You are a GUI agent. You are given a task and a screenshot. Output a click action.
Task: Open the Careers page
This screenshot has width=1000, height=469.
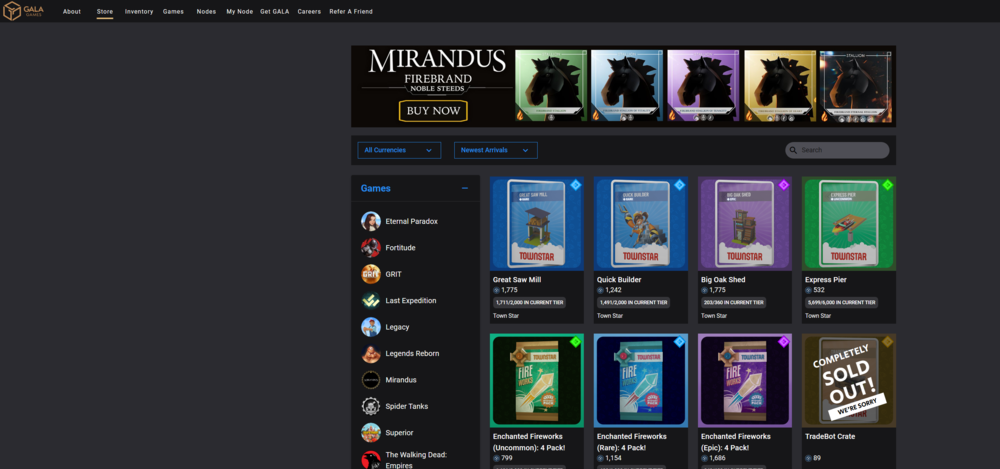[309, 11]
